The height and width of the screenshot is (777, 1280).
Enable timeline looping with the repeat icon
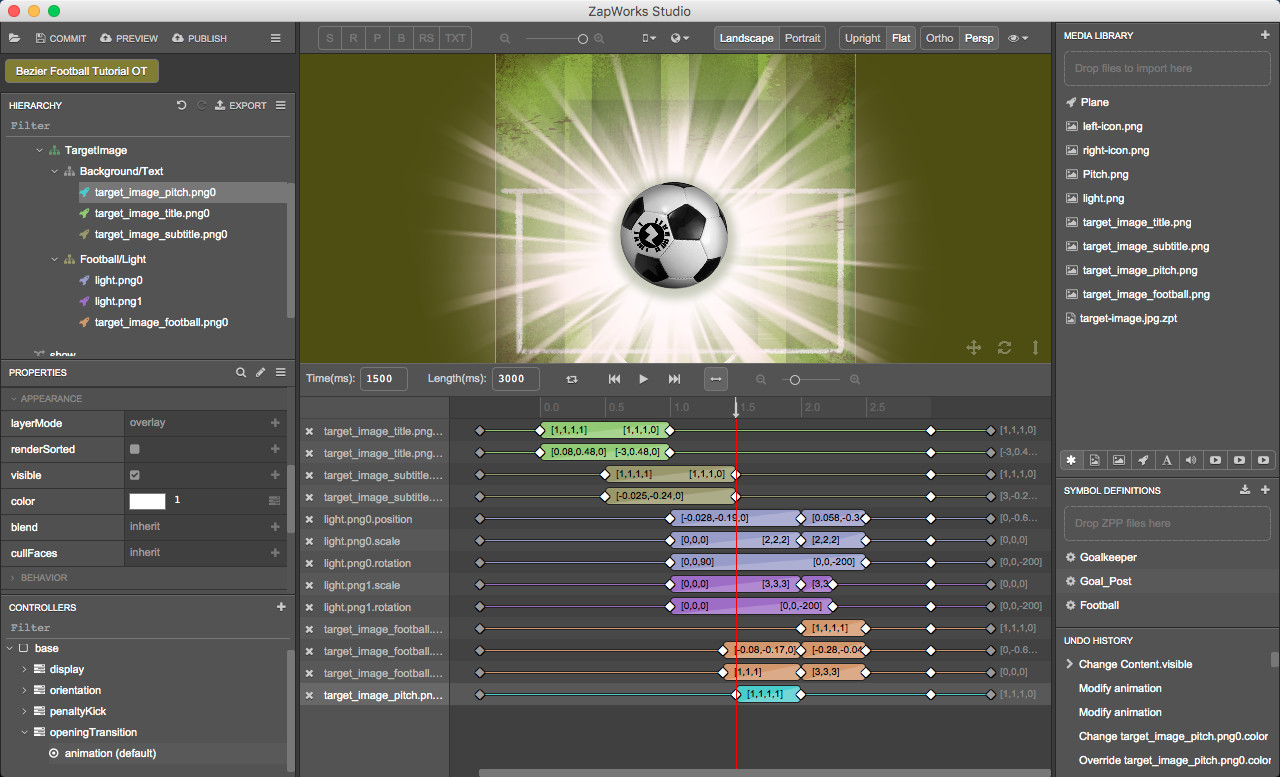click(x=571, y=379)
